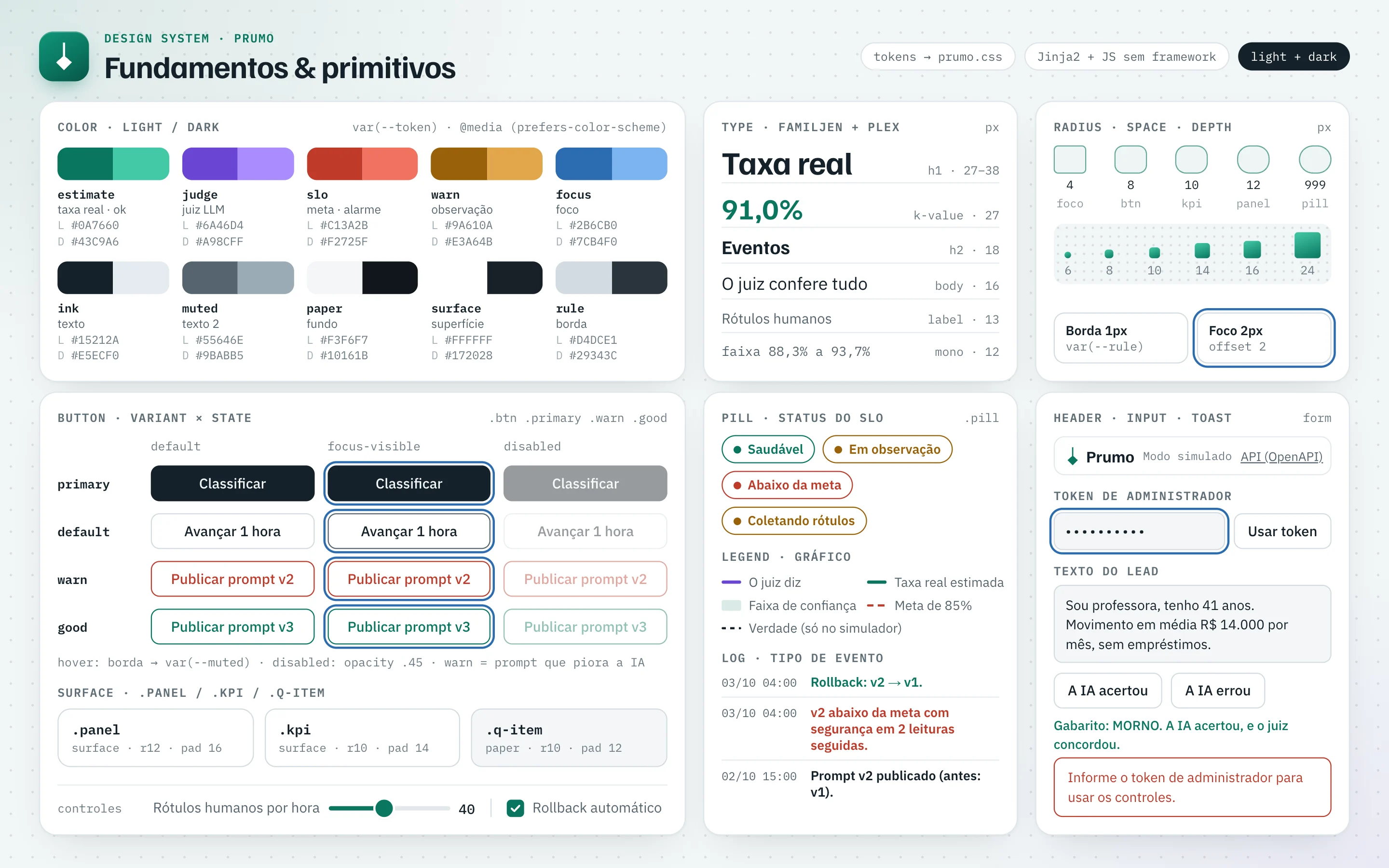Click the light + dark chip
This screenshot has width=1389, height=868.
pos(1293,56)
